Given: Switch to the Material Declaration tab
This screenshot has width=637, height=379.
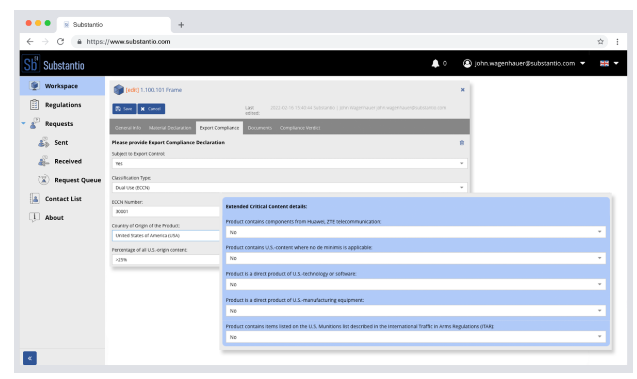Looking at the screenshot, I should pyautogui.click(x=170, y=128).
